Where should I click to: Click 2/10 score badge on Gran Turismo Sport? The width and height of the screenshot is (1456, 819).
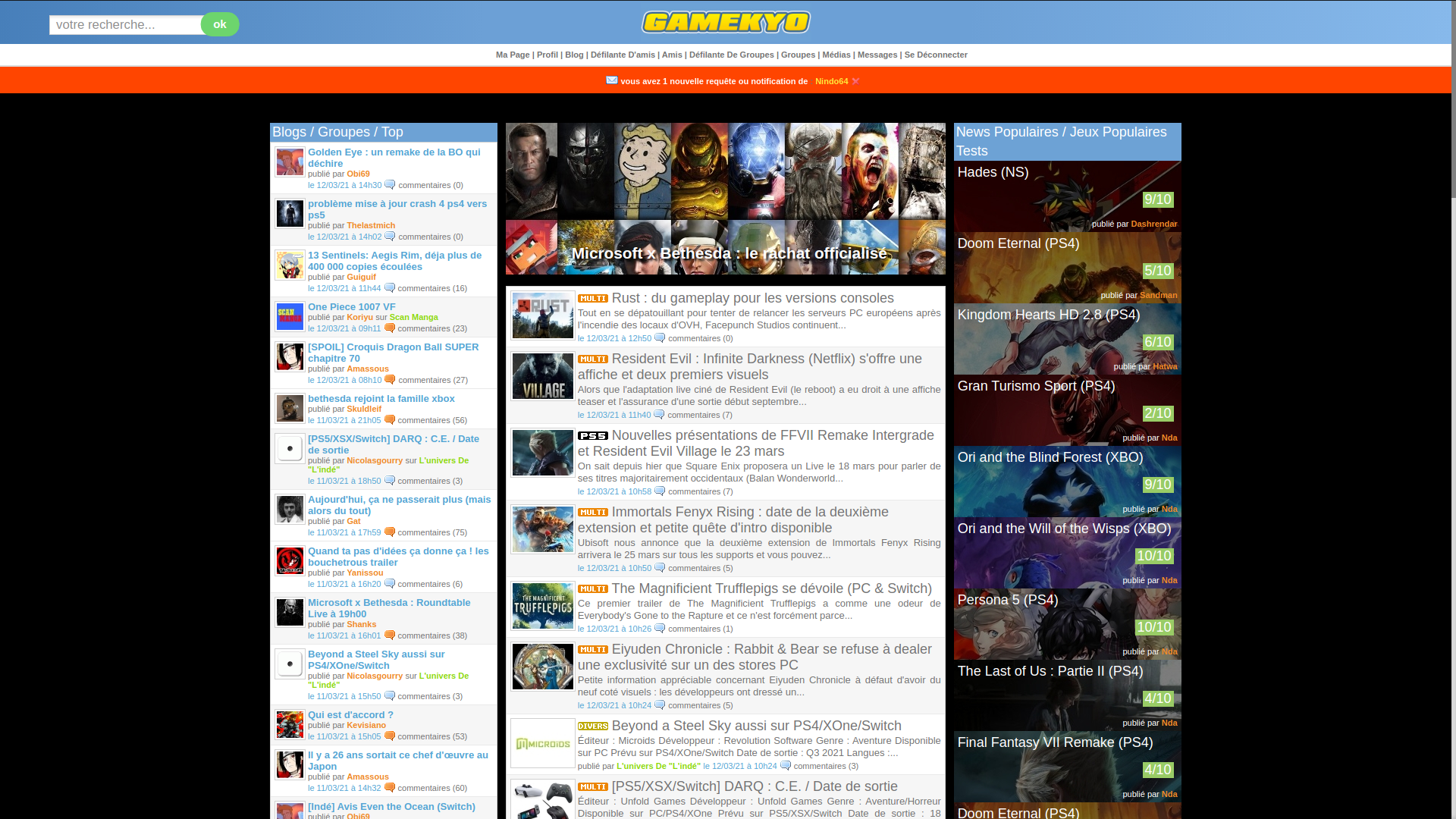pos(1158,413)
